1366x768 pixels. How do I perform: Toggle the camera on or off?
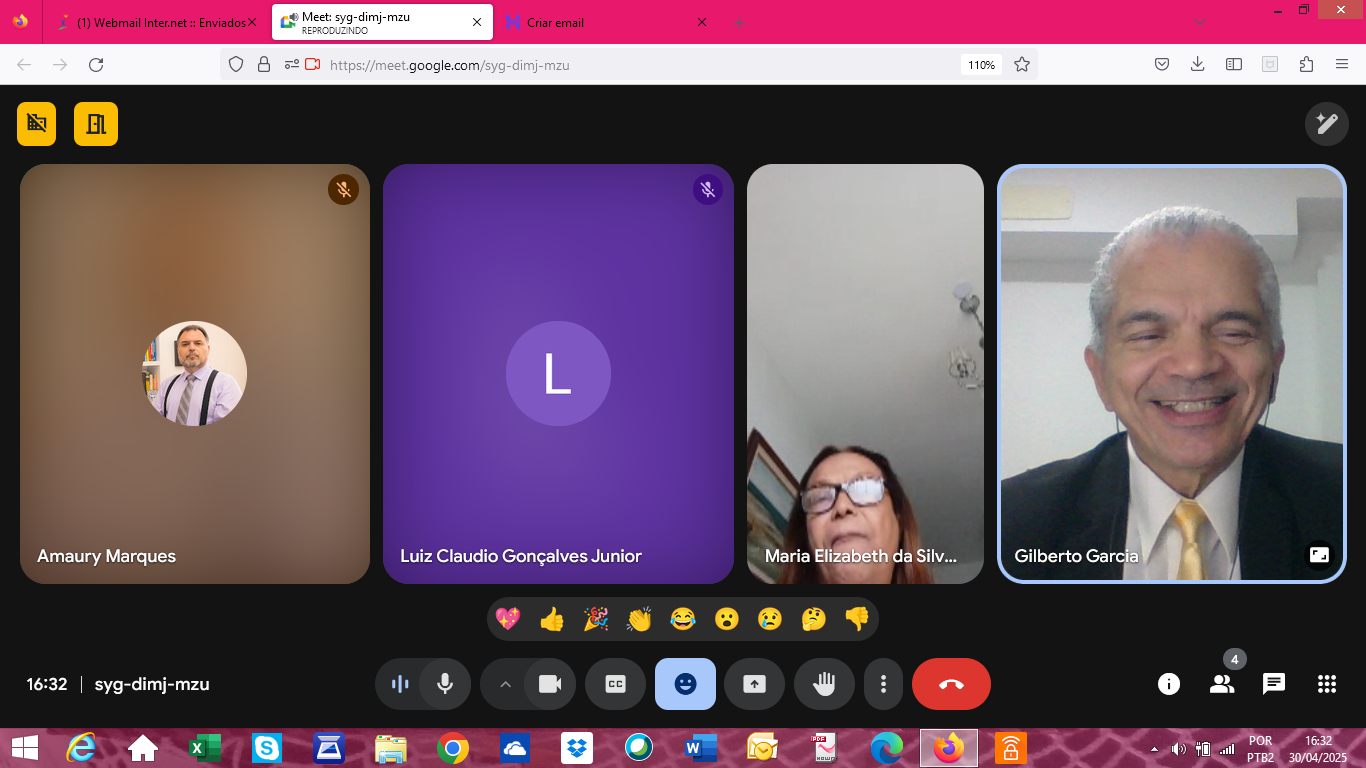[549, 684]
